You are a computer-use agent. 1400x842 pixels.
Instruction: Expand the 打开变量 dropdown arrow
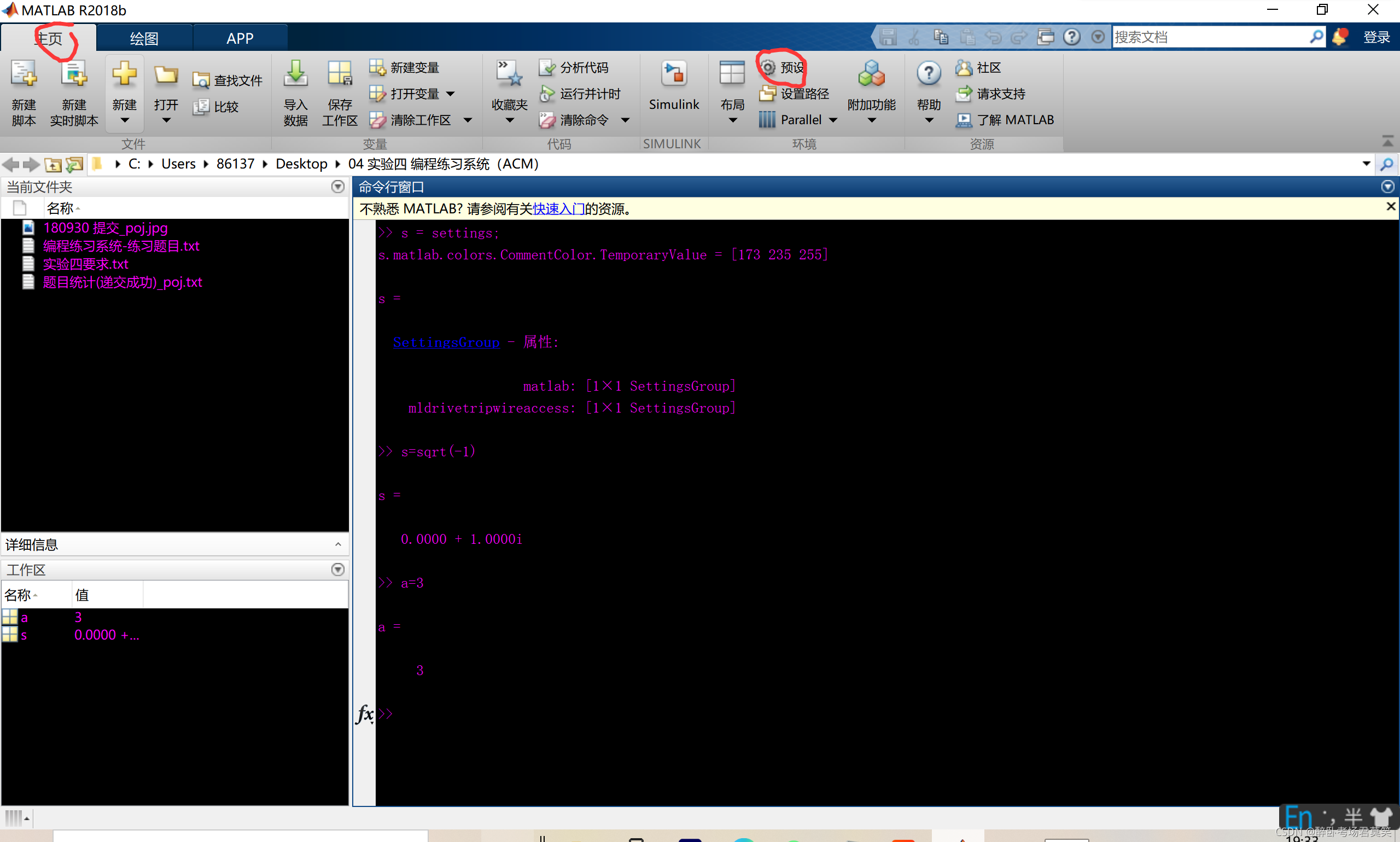point(451,94)
